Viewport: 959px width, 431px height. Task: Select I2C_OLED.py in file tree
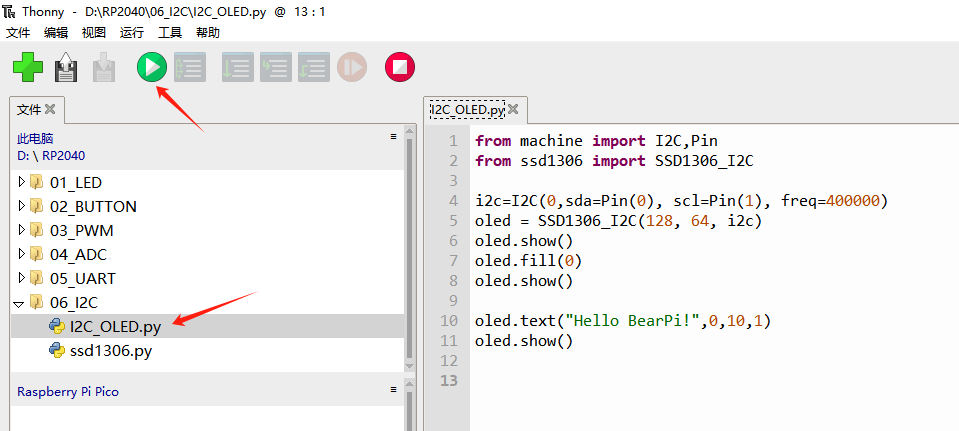click(115, 327)
